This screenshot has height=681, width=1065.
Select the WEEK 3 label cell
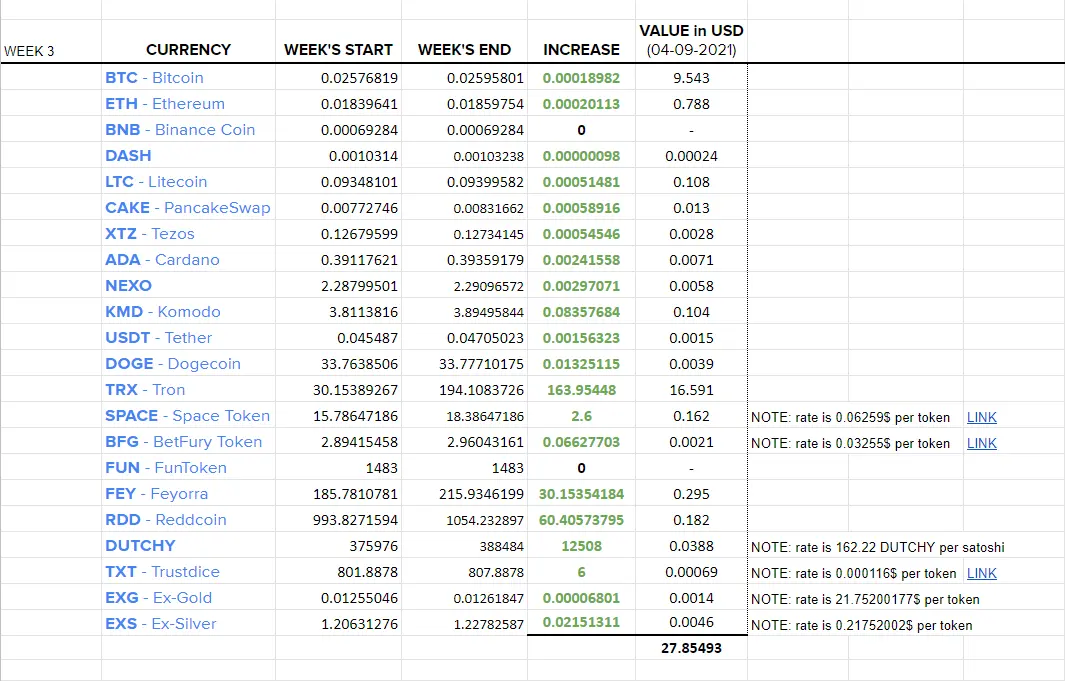tap(51, 41)
